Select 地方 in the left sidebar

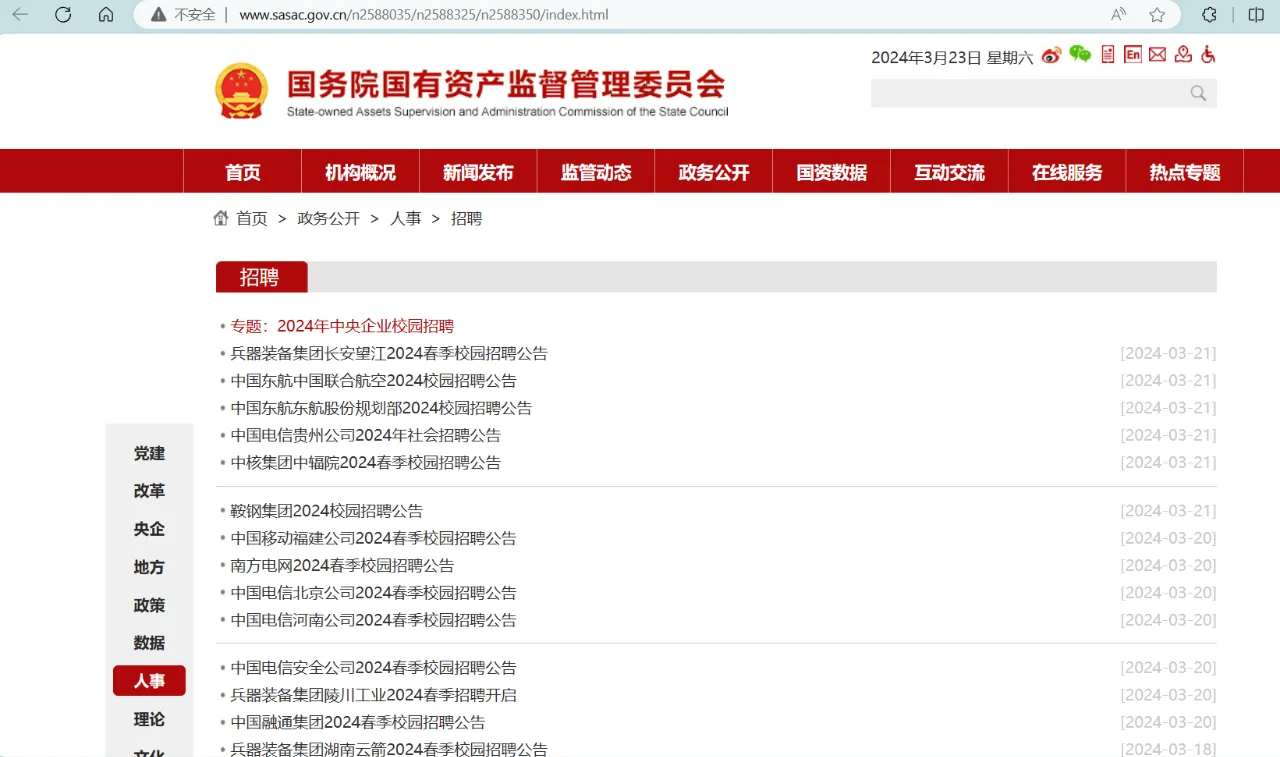(149, 567)
